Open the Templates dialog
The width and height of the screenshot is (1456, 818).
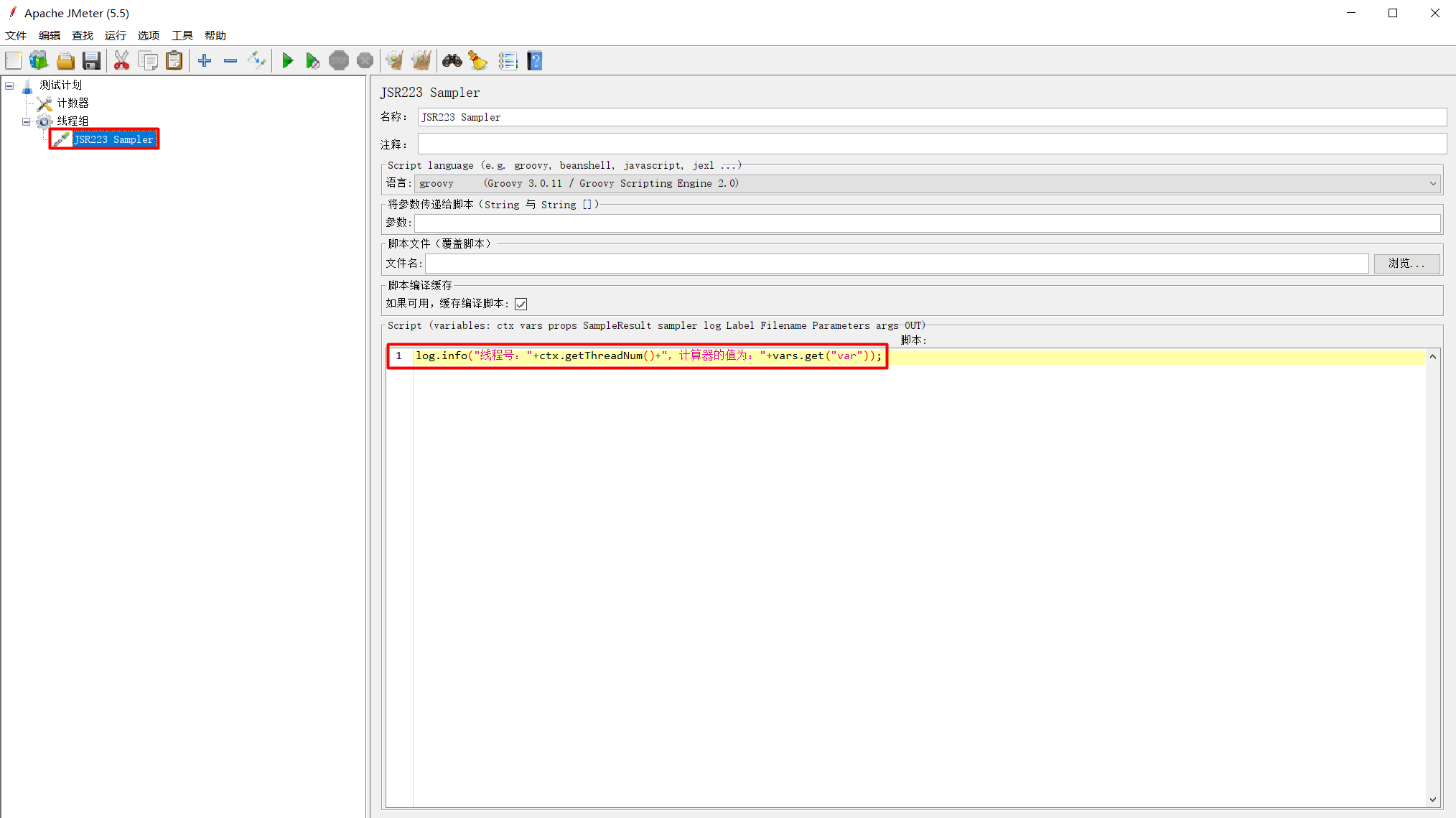tap(39, 60)
